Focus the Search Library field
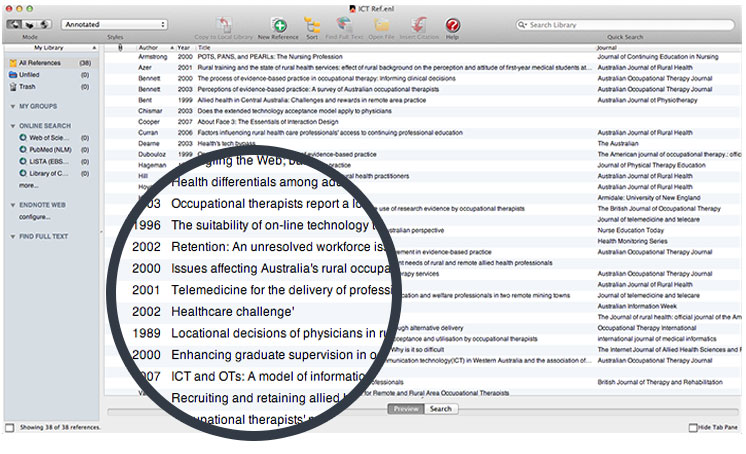The image size is (746, 454). (625, 25)
